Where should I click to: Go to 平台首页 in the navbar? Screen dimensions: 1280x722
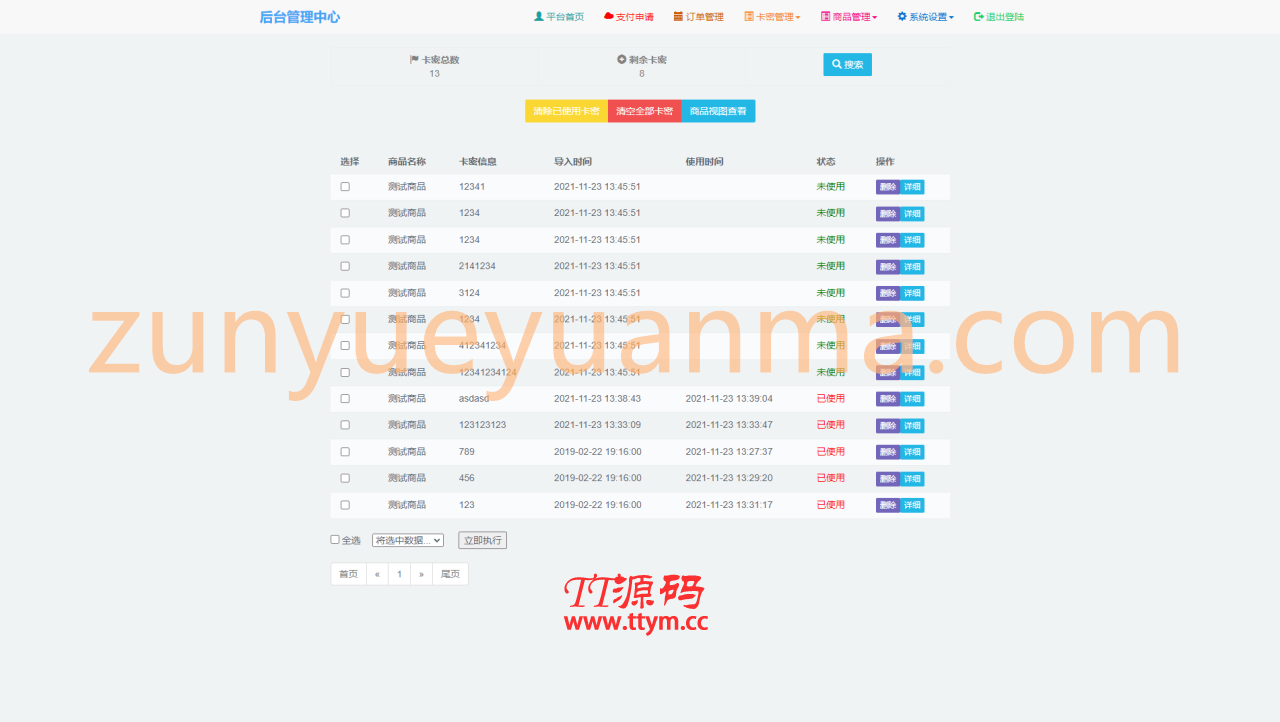click(559, 17)
